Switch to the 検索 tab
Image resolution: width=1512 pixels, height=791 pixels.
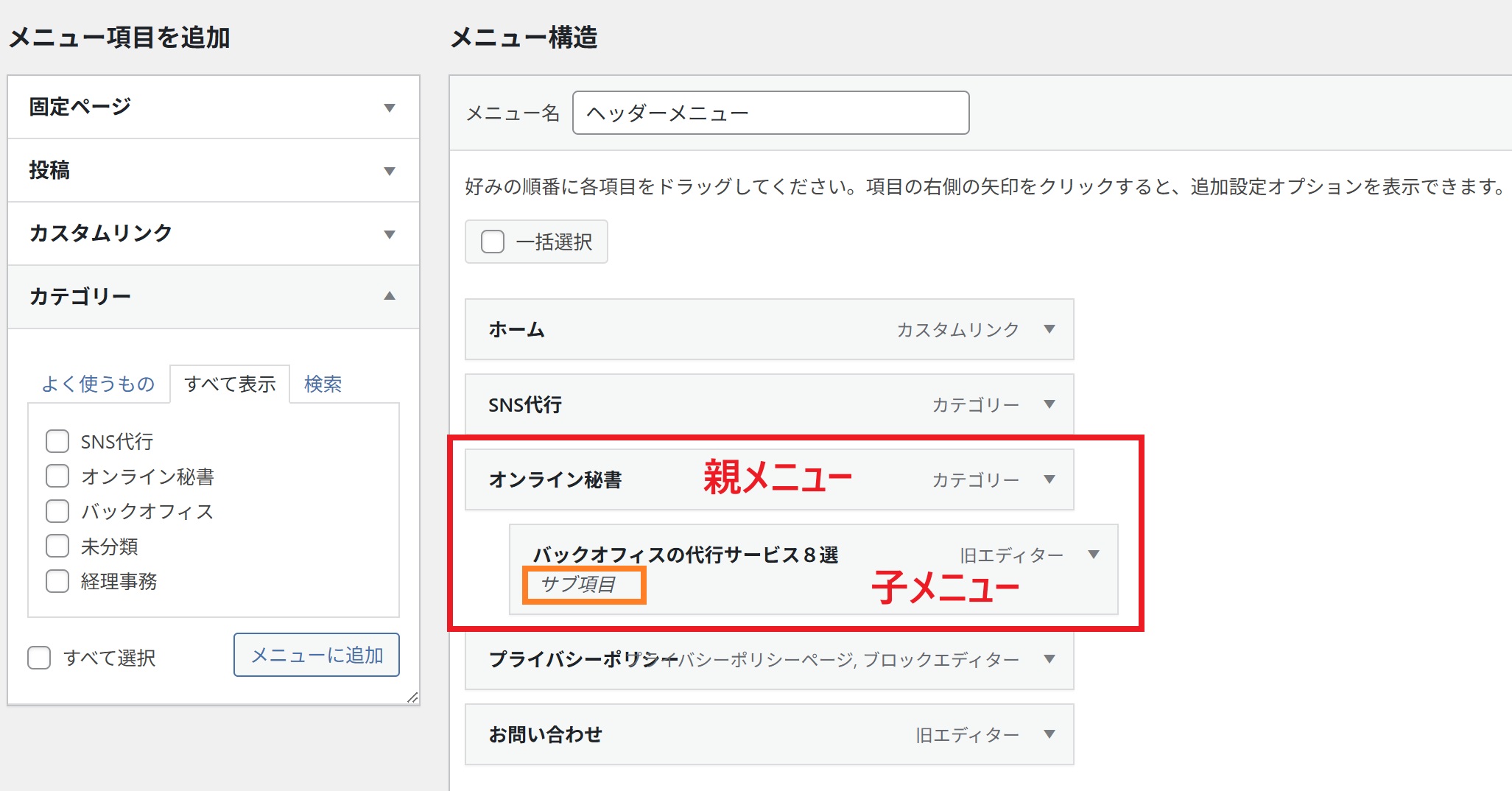click(323, 384)
